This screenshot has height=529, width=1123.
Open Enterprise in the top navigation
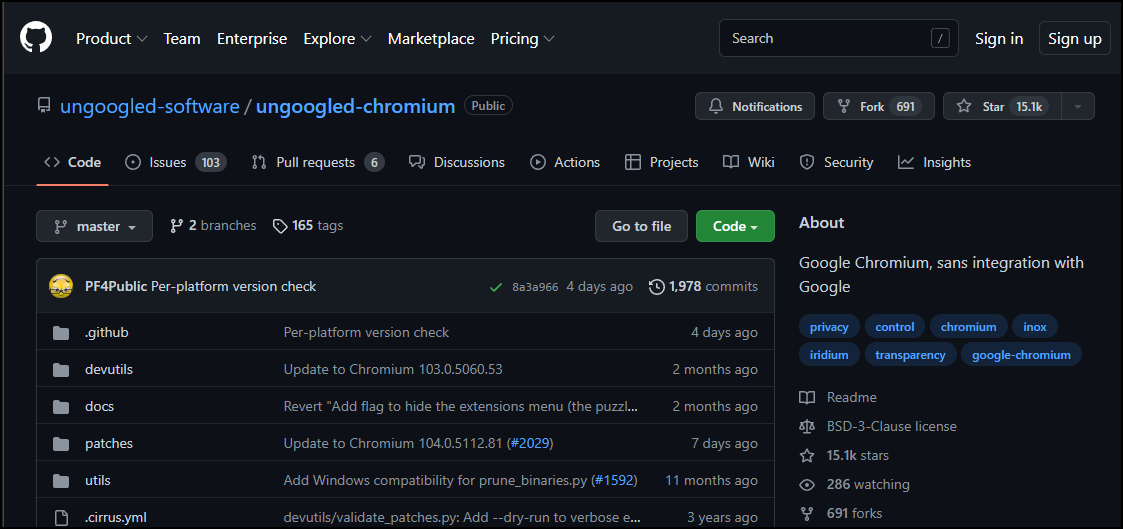click(252, 39)
